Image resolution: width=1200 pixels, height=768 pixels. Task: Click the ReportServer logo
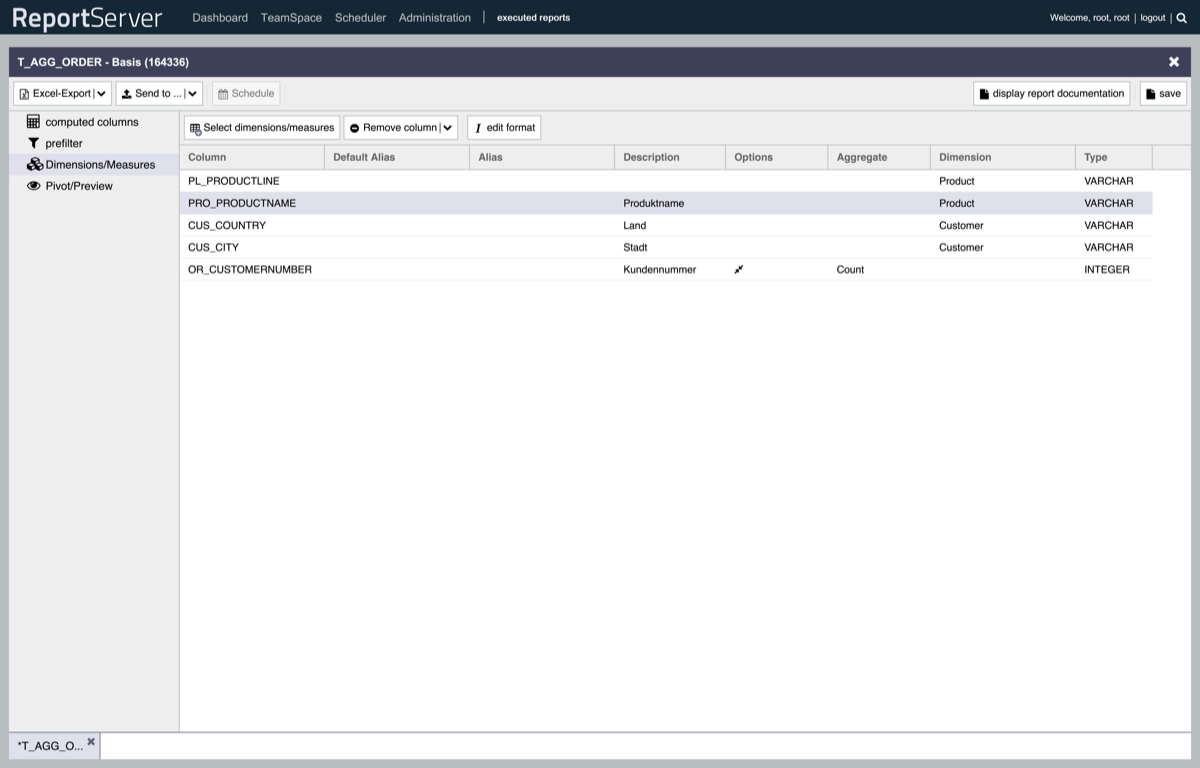click(x=87, y=18)
